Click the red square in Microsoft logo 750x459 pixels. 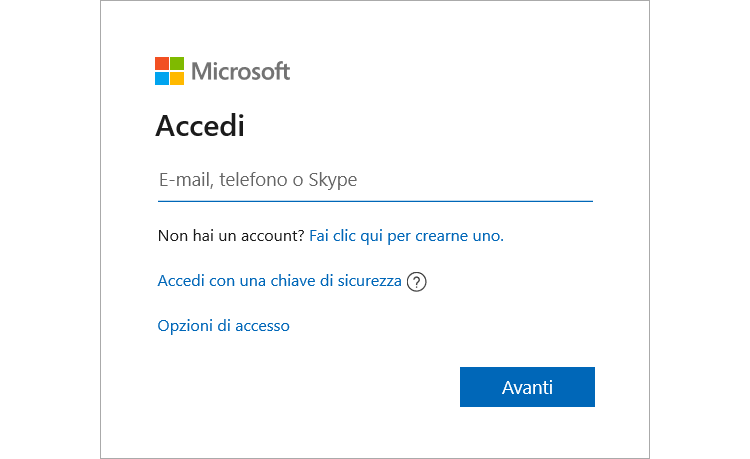click(163, 64)
